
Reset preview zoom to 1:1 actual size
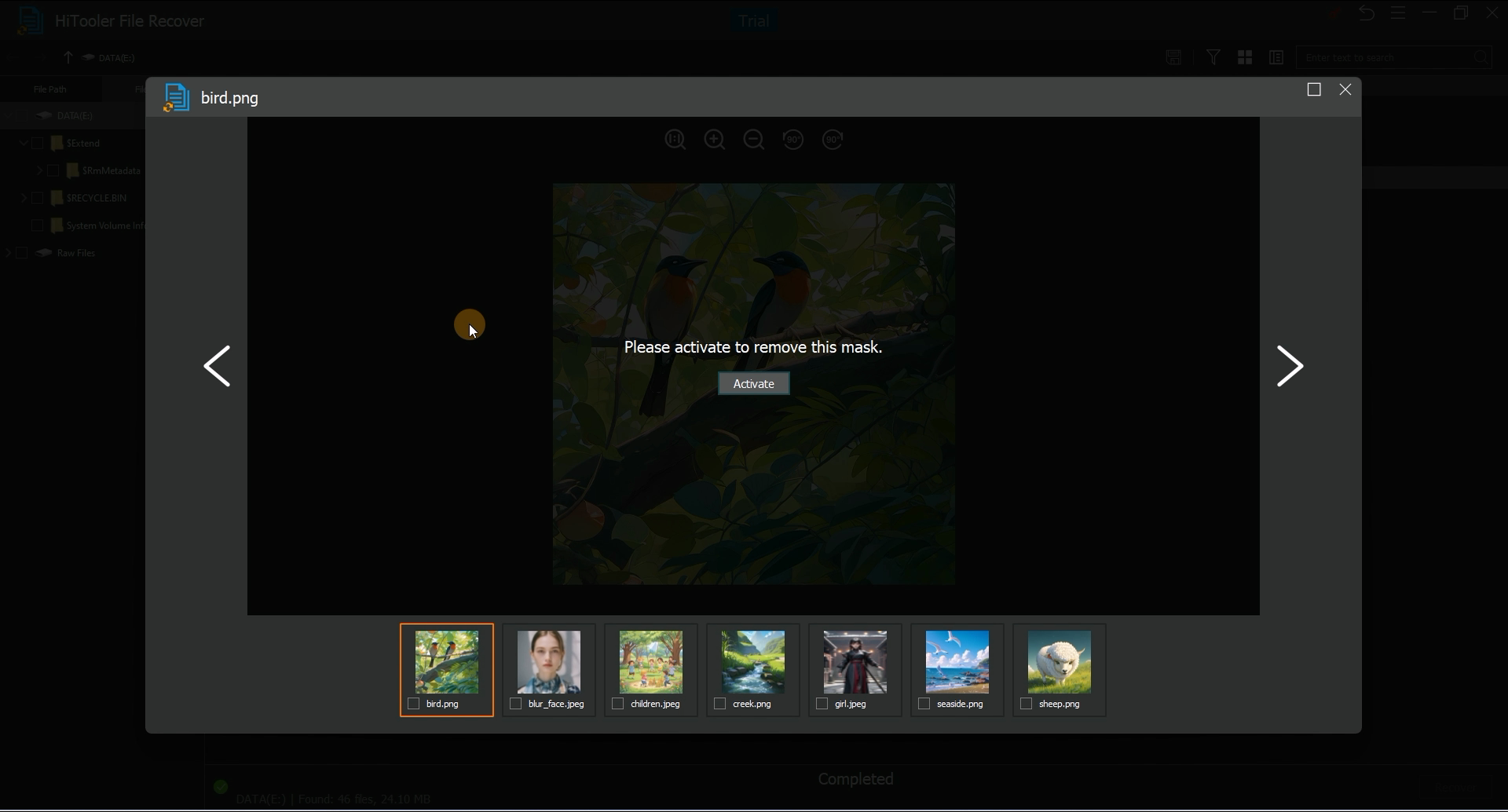(x=675, y=140)
